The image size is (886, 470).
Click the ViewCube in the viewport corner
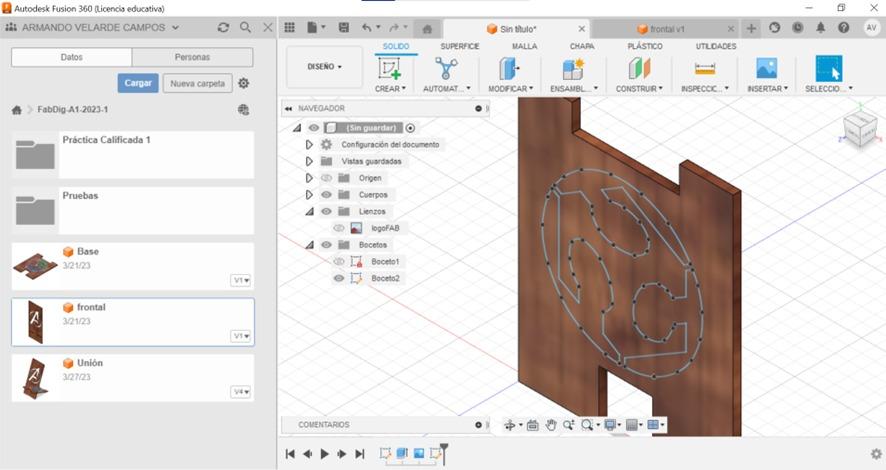[x=859, y=129]
